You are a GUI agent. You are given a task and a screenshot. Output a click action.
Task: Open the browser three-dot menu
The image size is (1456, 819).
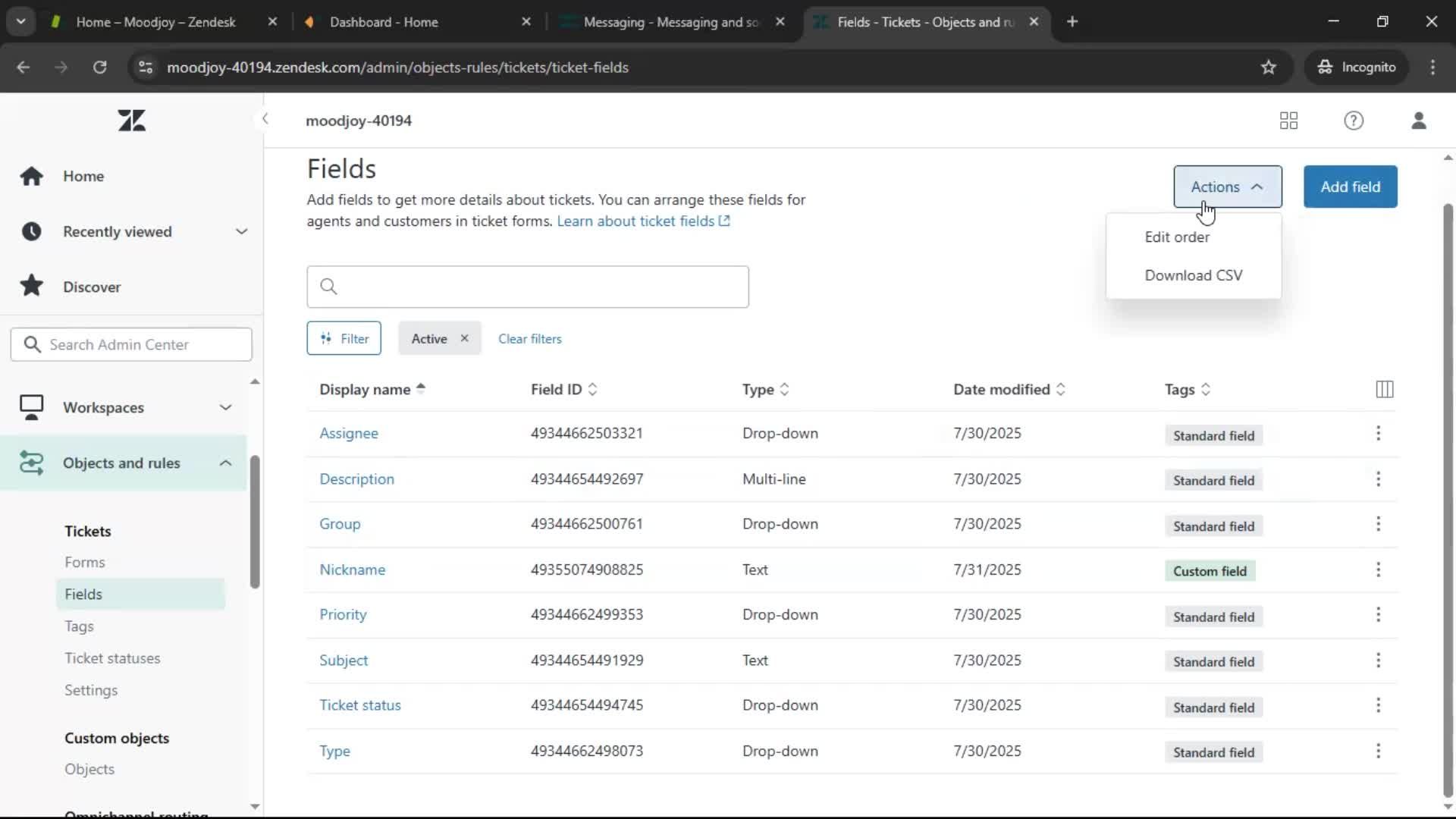click(x=1432, y=67)
